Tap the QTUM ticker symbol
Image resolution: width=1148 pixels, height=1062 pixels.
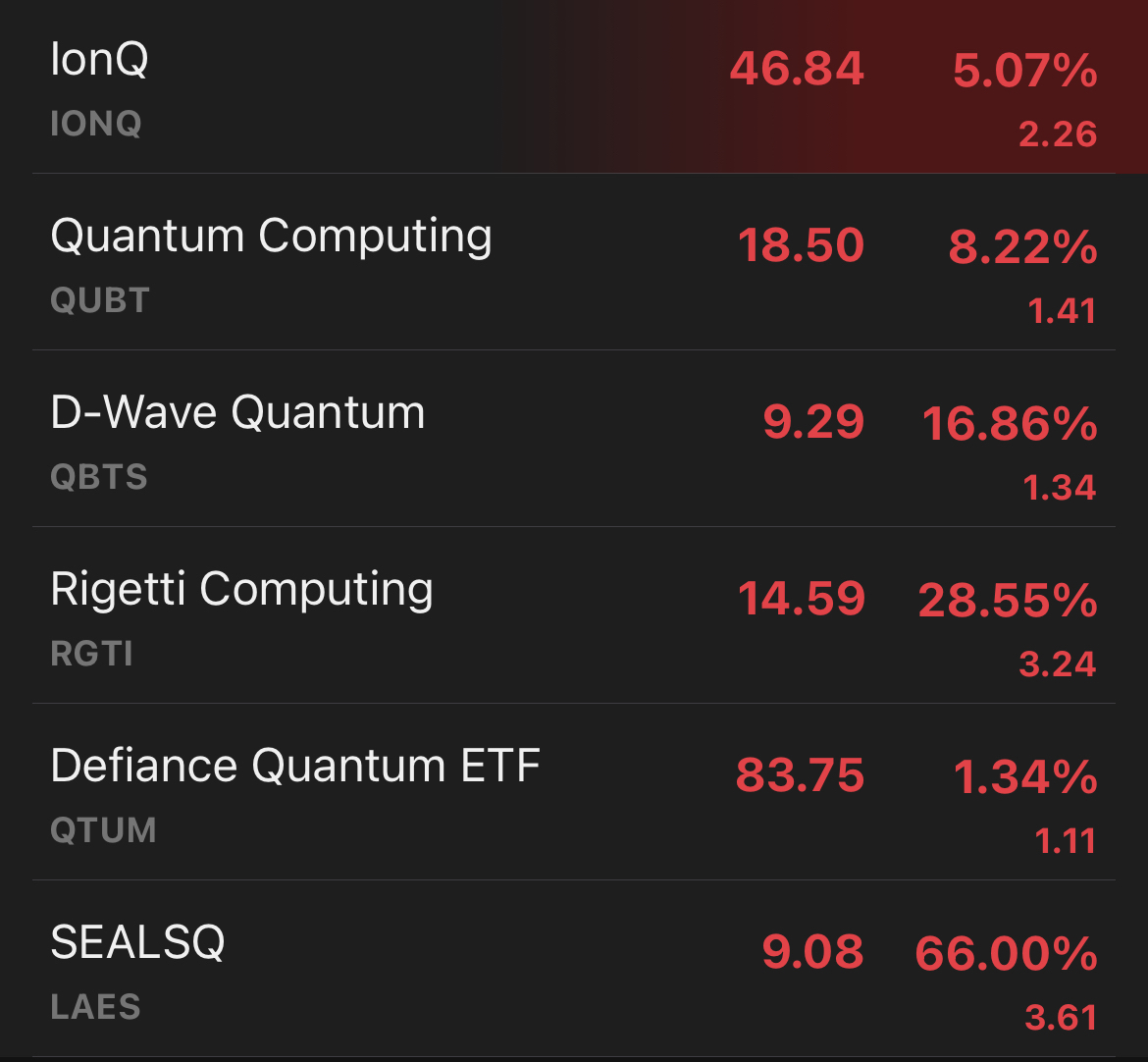point(103,831)
